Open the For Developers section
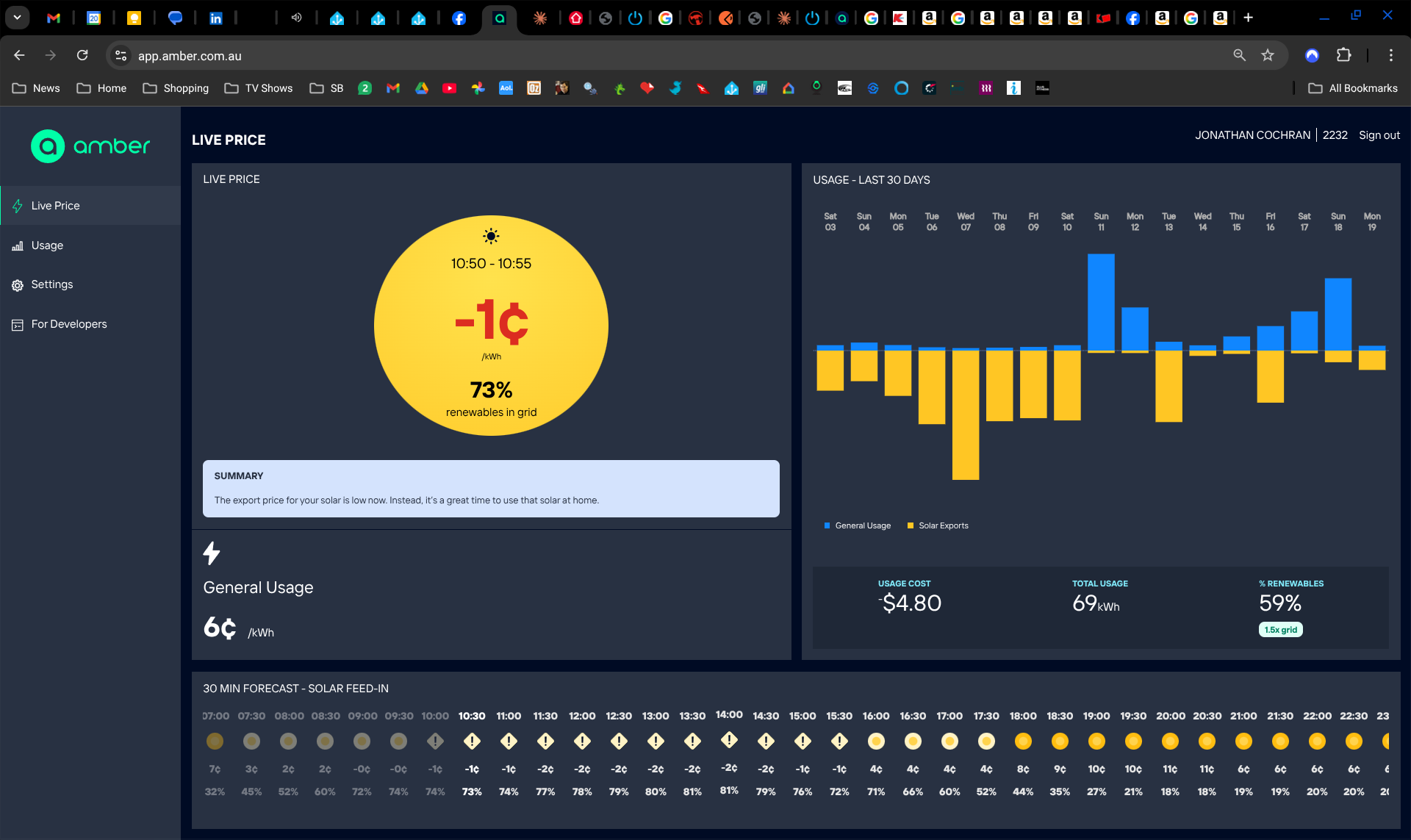Screen dimensions: 1411x840 [x=69, y=323]
